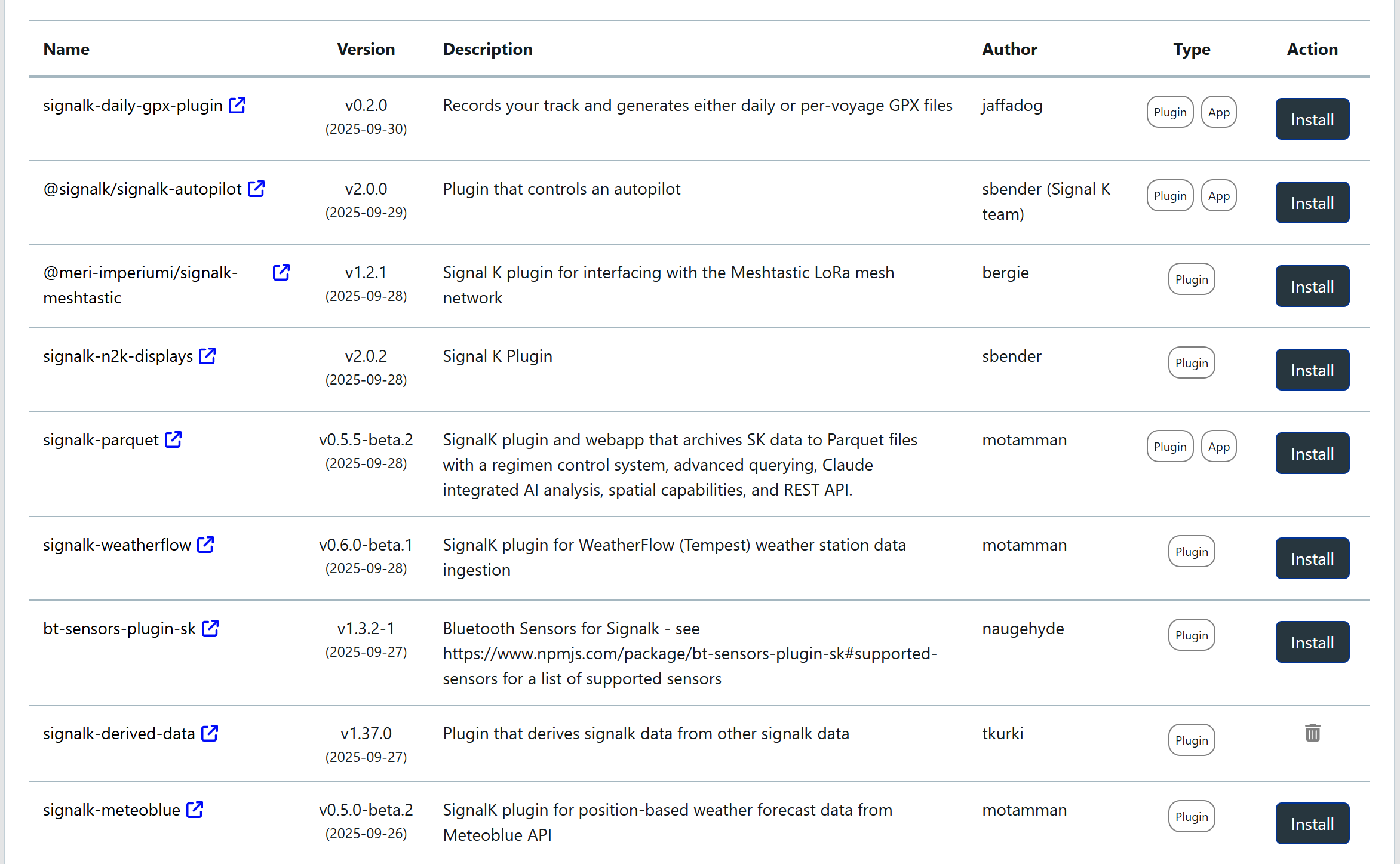Install the signalk-autopilot plugin
1400x864 pixels.
coord(1312,202)
